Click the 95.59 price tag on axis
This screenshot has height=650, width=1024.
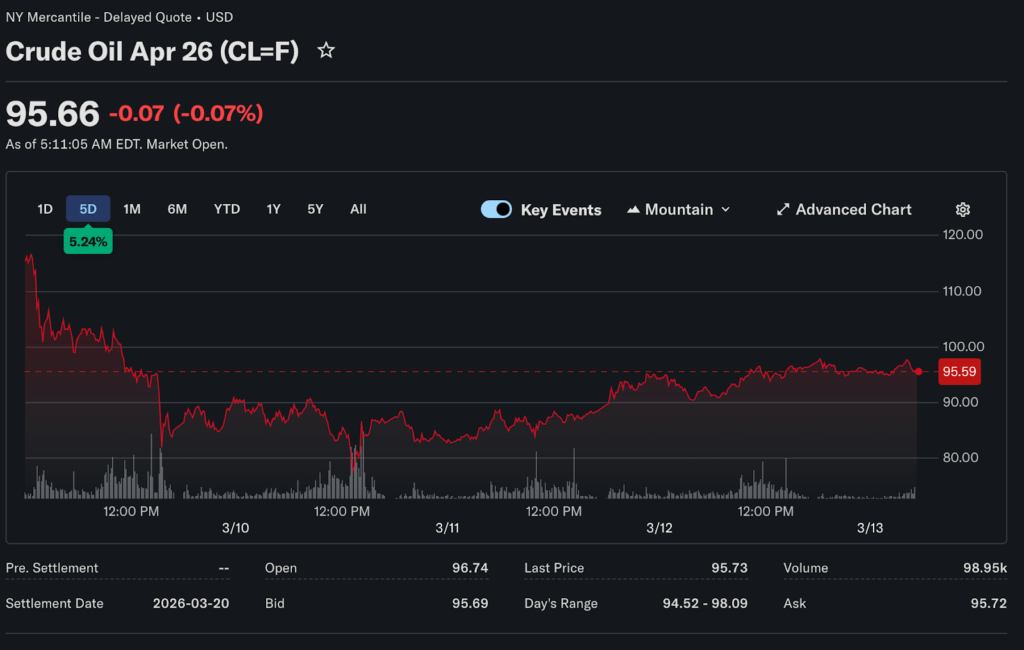coord(958,372)
